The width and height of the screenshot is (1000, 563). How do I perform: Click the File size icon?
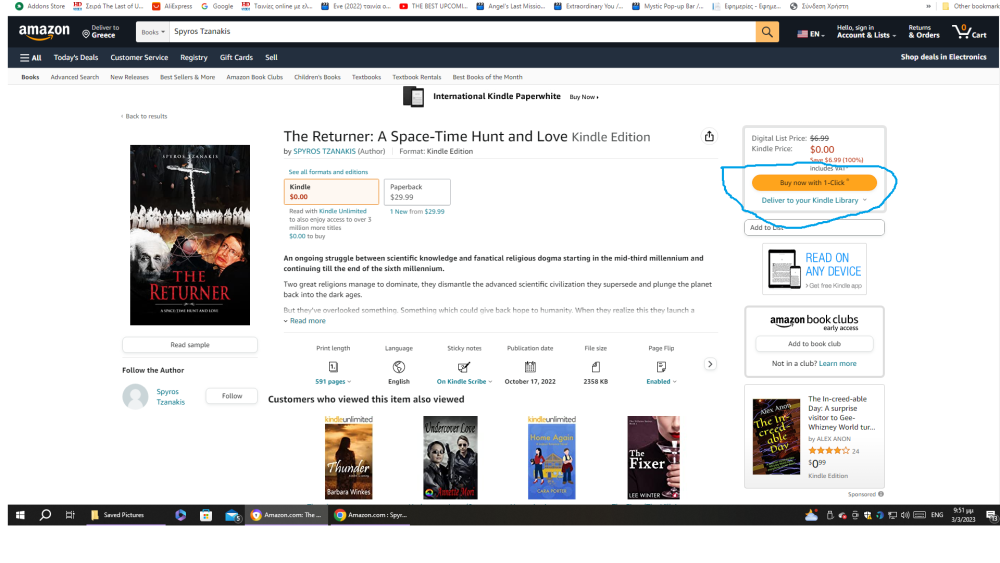[596, 367]
